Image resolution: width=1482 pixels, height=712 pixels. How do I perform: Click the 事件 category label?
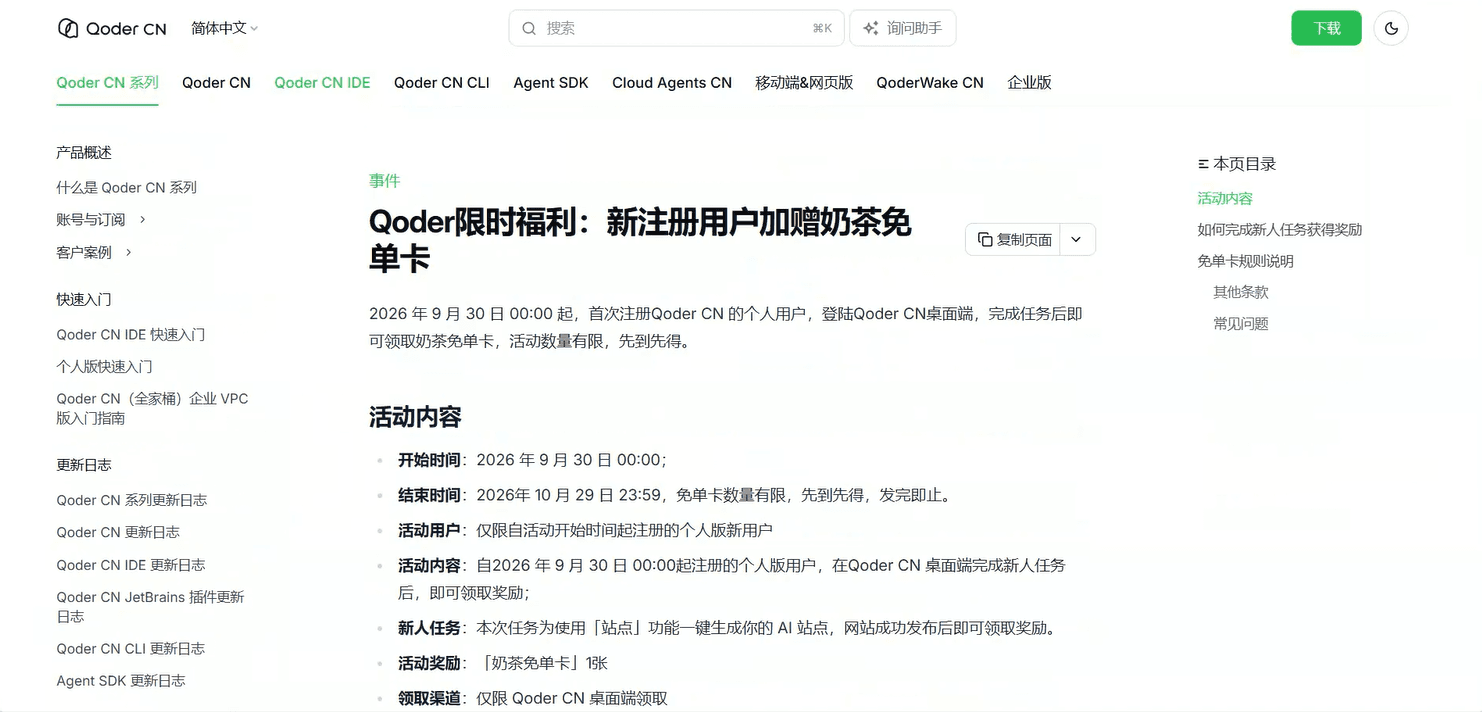click(x=384, y=180)
